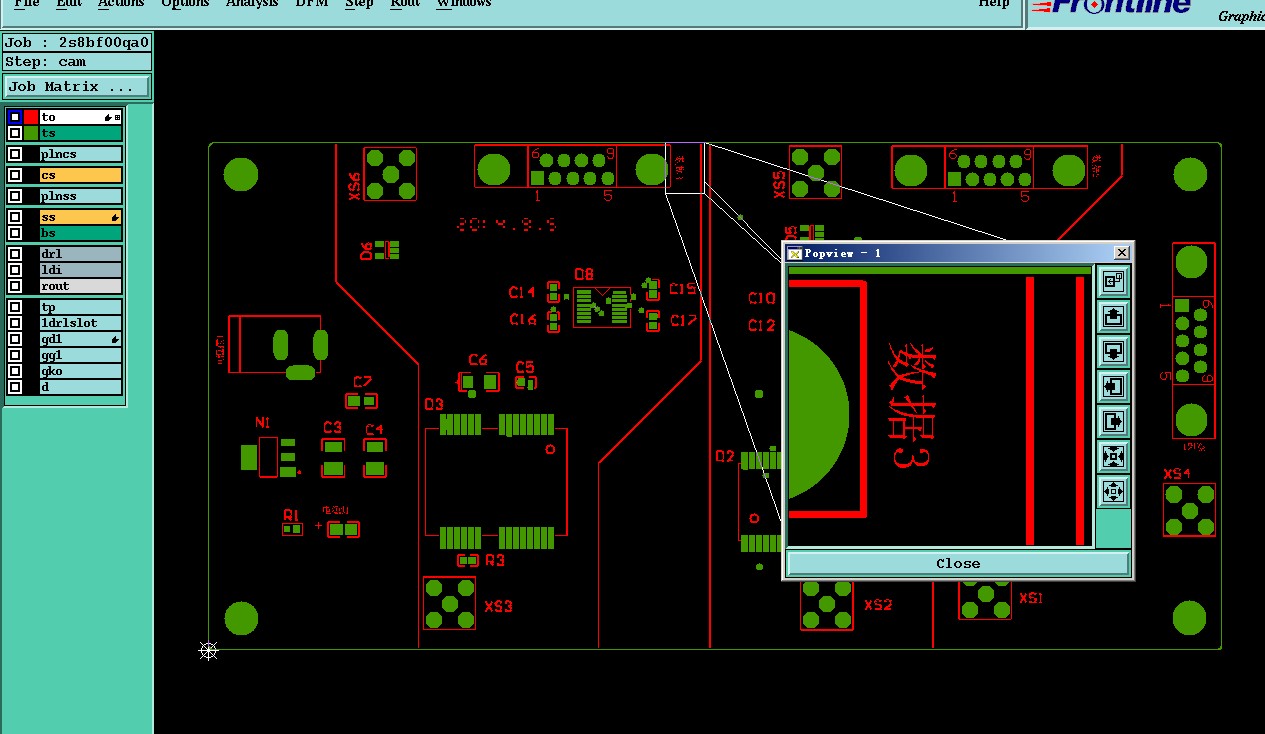Toggle the checkbox for layer 'ldi'
The width and height of the screenshot is (1265, 734).
(15, 270)
